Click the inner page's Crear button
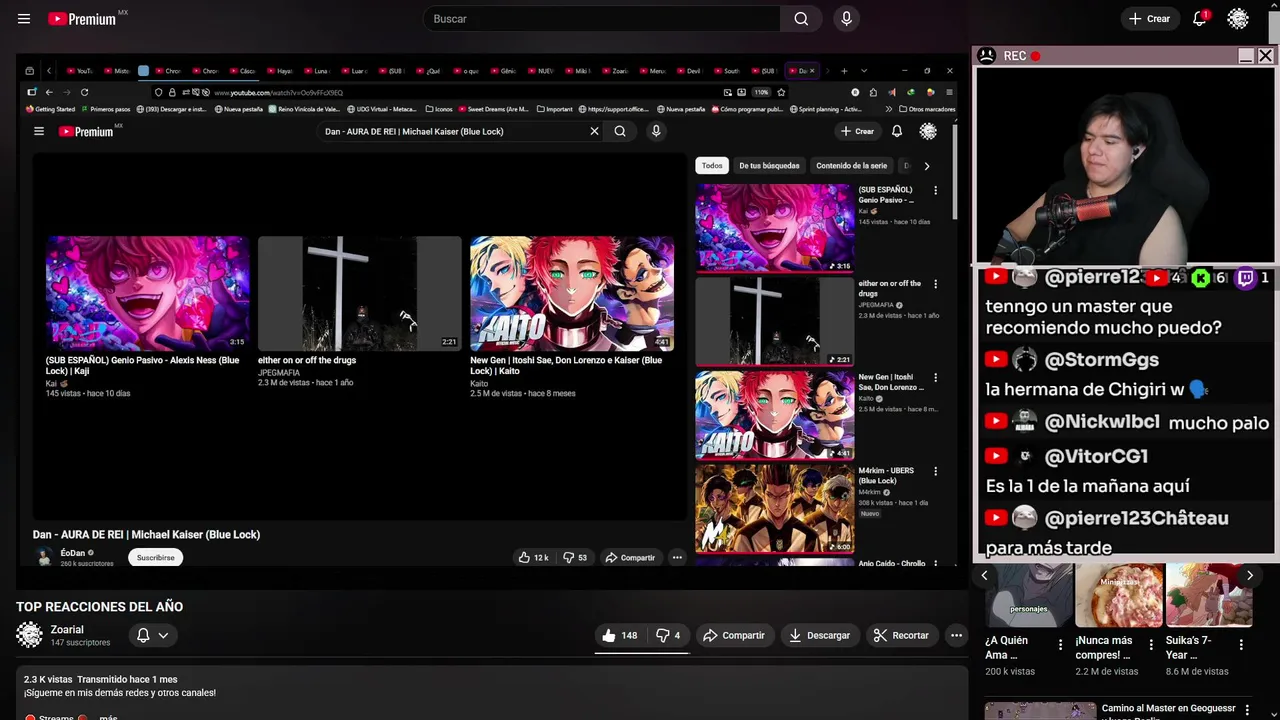The height and width of the screenshot is (720, 1280). pyautogui.click(x=857, y=131)
